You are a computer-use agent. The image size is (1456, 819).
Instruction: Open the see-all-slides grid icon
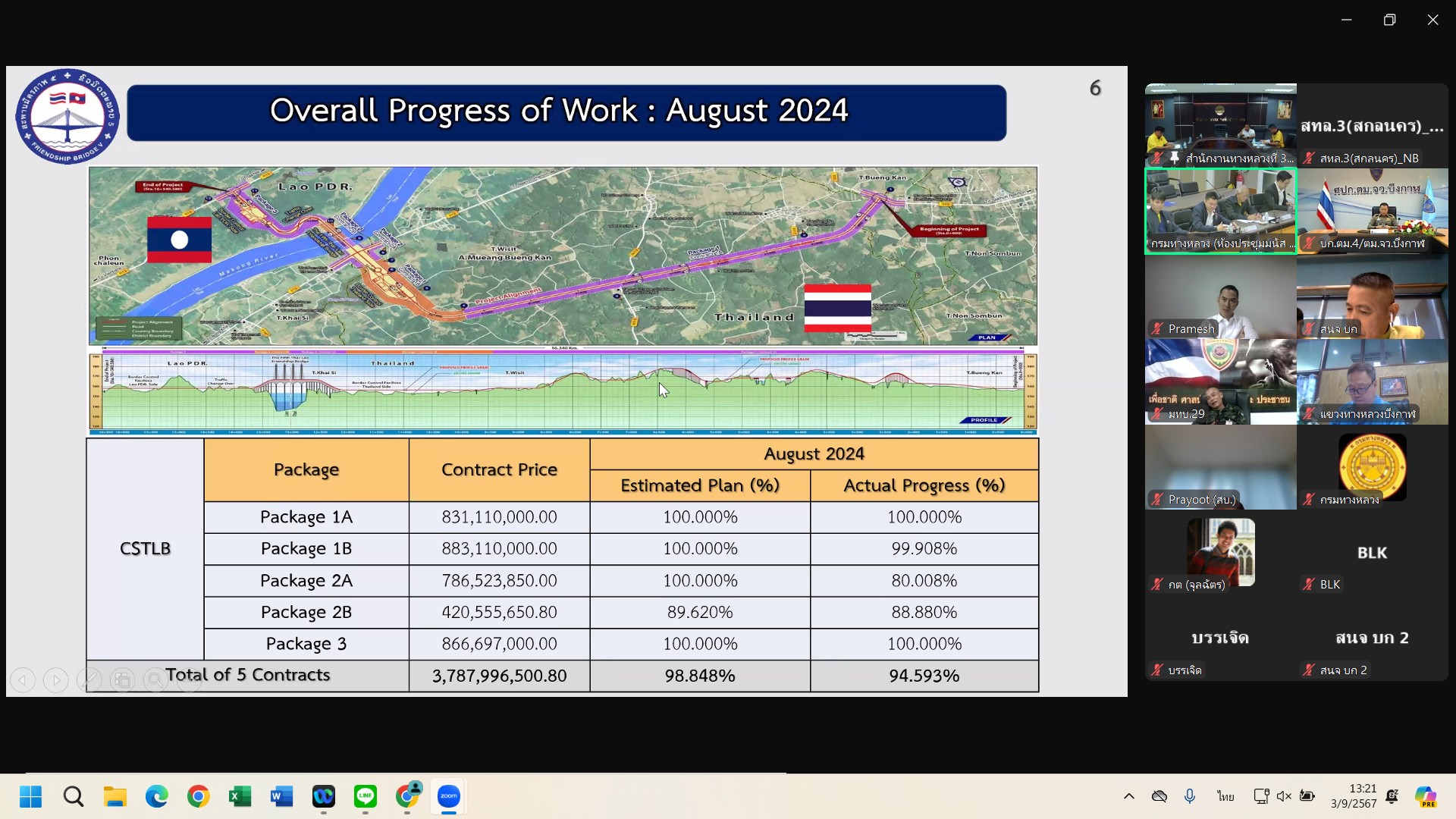coord(123,680)
